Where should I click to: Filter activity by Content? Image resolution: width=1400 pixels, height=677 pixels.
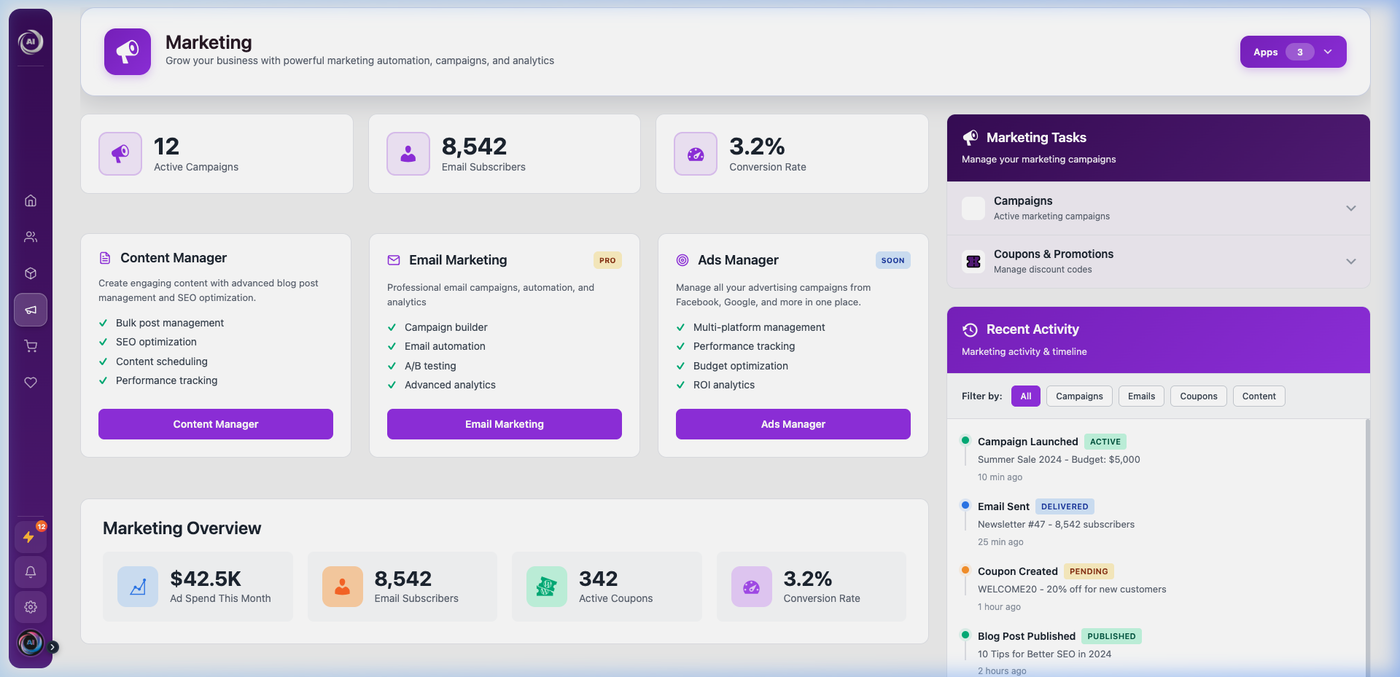click(x=1259, y=396)
